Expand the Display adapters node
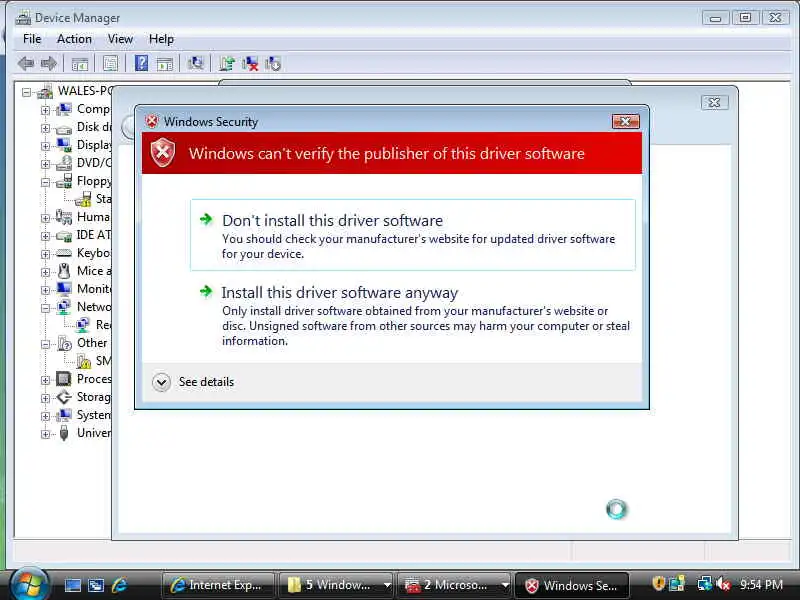800x600 pixels. click(x=45, y=146)
